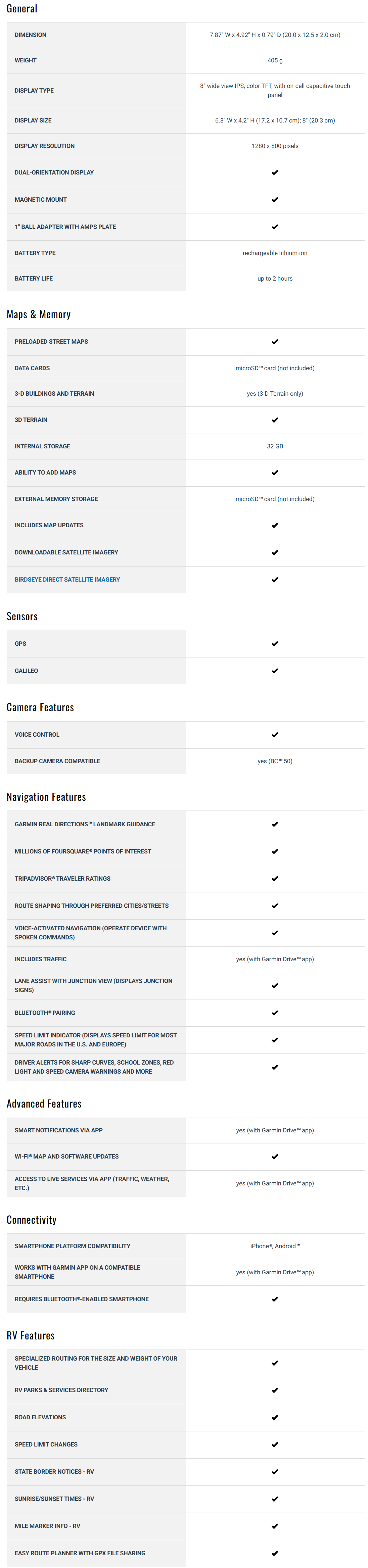The height and width of the screenshot is (1568, 368).
Task: Click the Backup Camera Compatible label
Action: 57,761
